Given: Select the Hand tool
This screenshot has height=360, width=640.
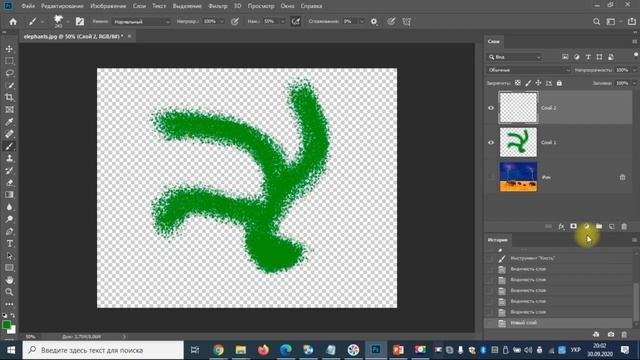Looking at the screenshot, I should click(x=9, y=280).
